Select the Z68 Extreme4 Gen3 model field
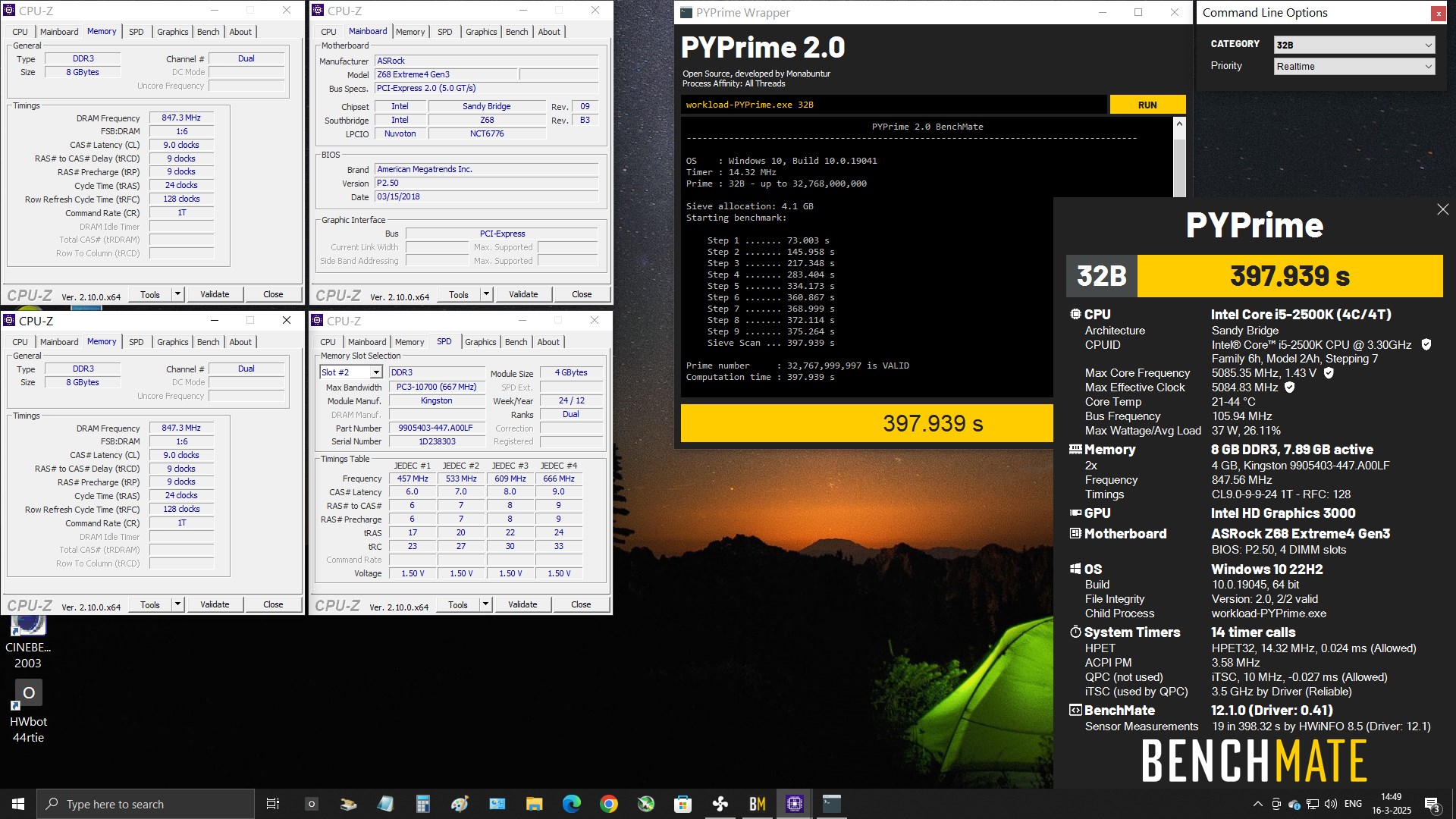 tap(446, 74)
